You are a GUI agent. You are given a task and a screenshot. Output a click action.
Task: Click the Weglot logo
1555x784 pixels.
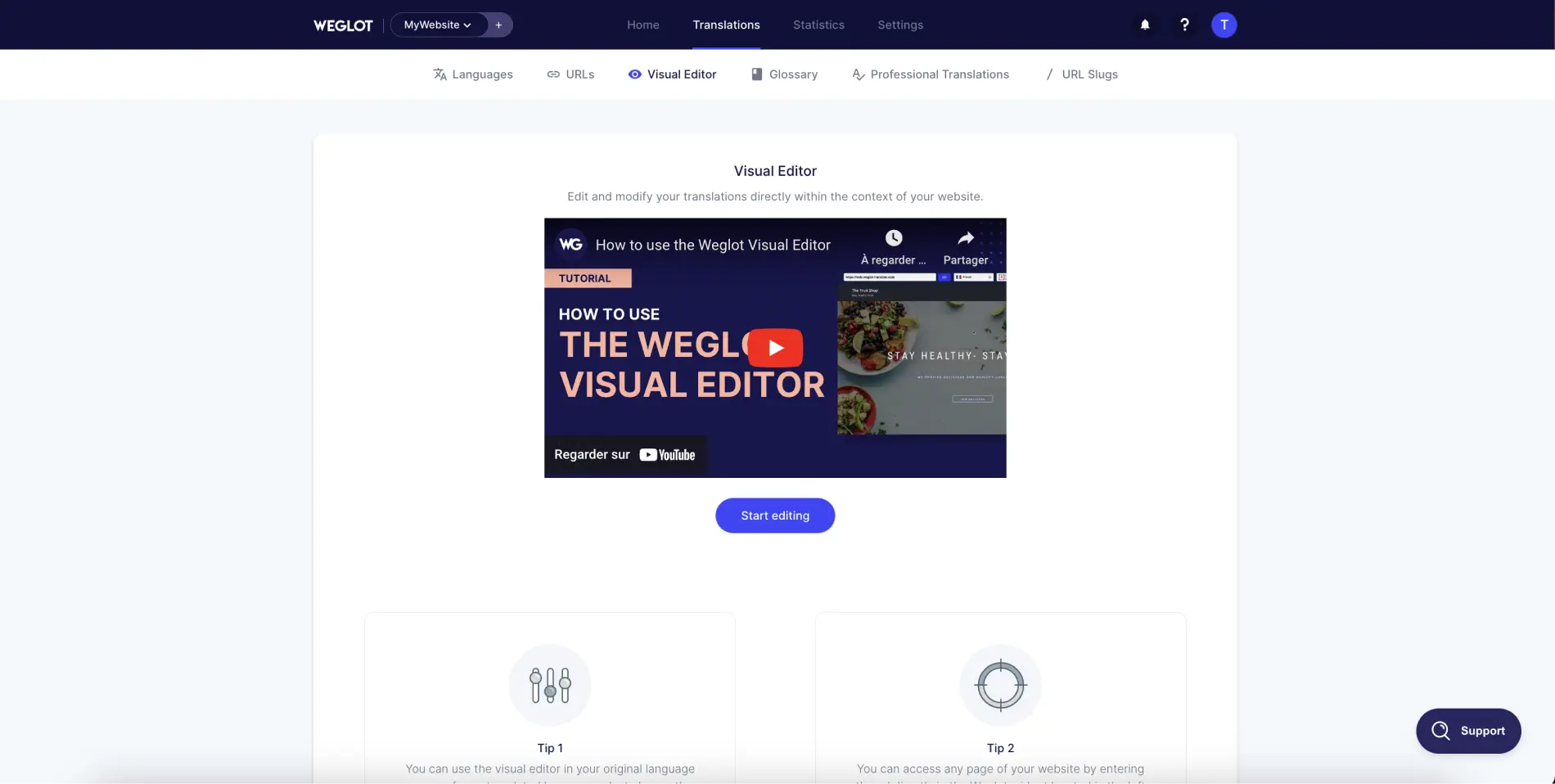(343, 25)
